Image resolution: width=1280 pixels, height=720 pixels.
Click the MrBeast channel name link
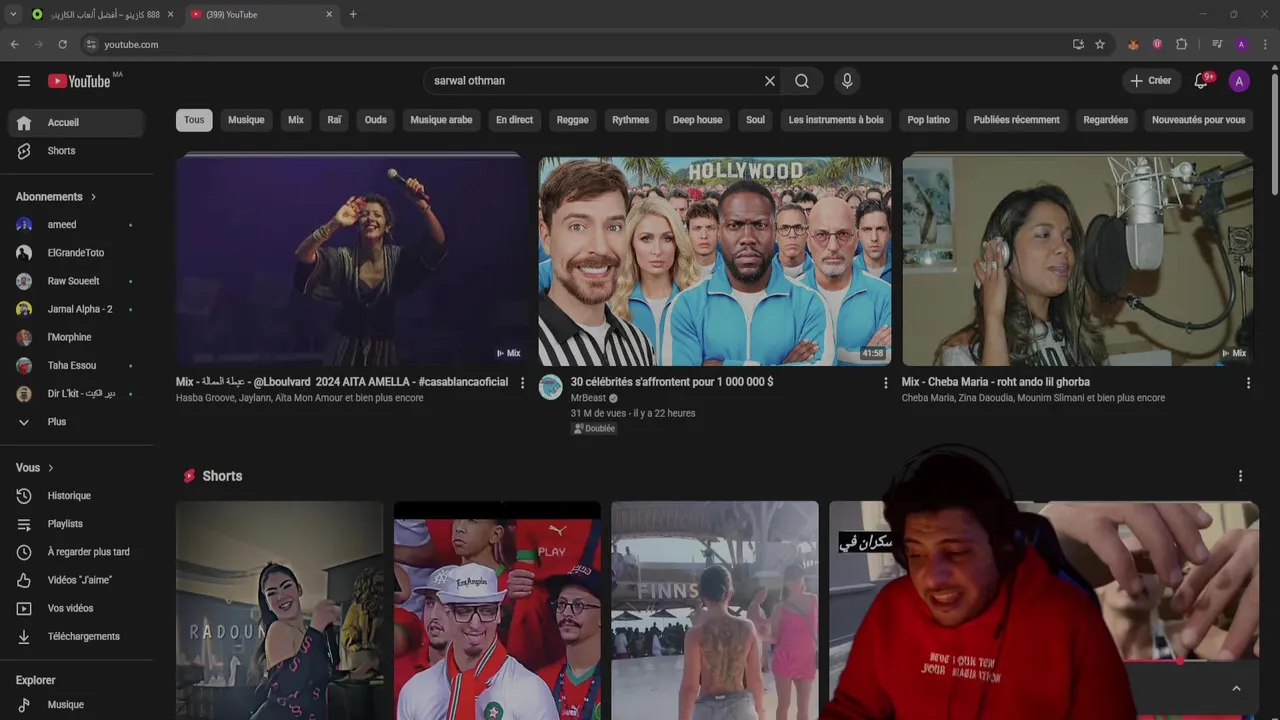point(588,398)
